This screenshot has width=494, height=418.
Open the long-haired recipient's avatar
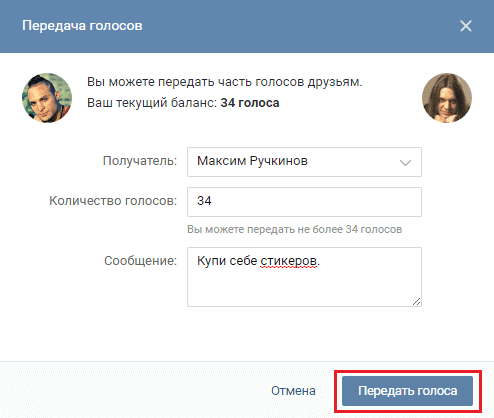pos(447,98)
